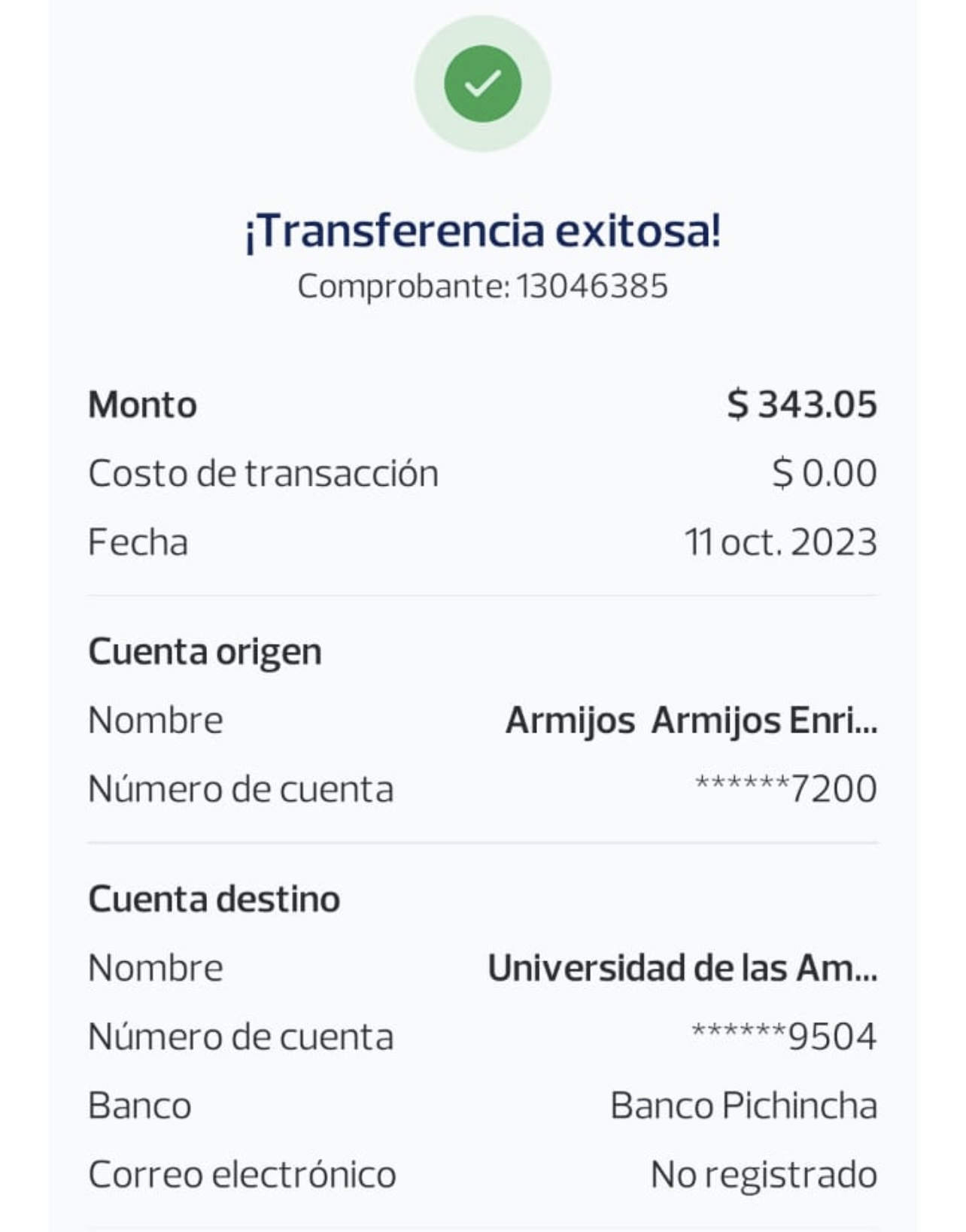
Task: Tap the Banco Pichincha value
Action: click(743, 1106)
